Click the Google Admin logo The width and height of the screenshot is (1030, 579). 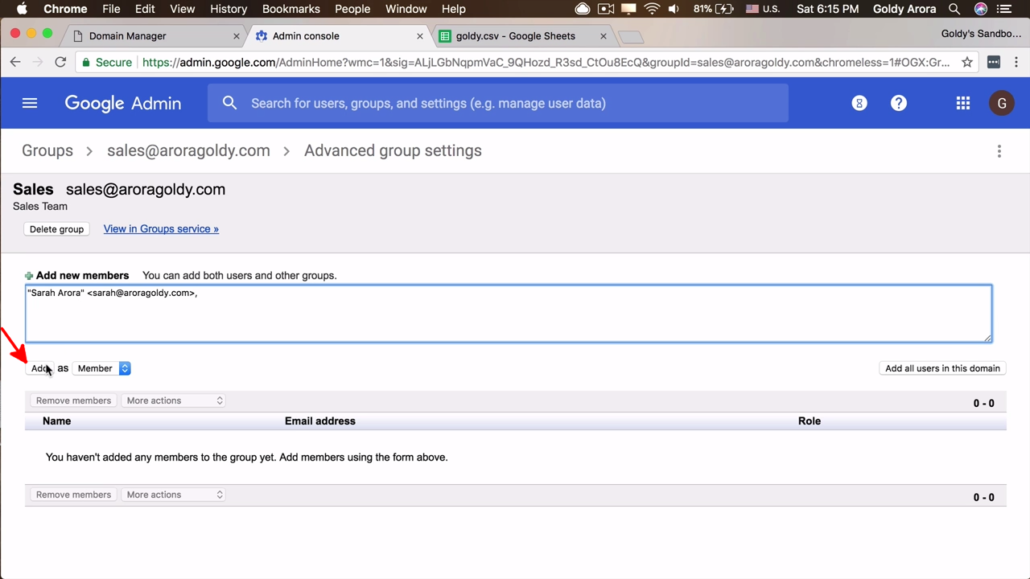point(123,103)
